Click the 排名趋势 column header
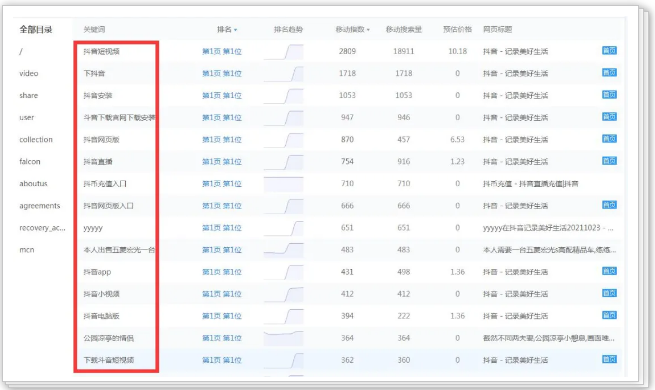 pyautogui.click(x=288, y=29)
